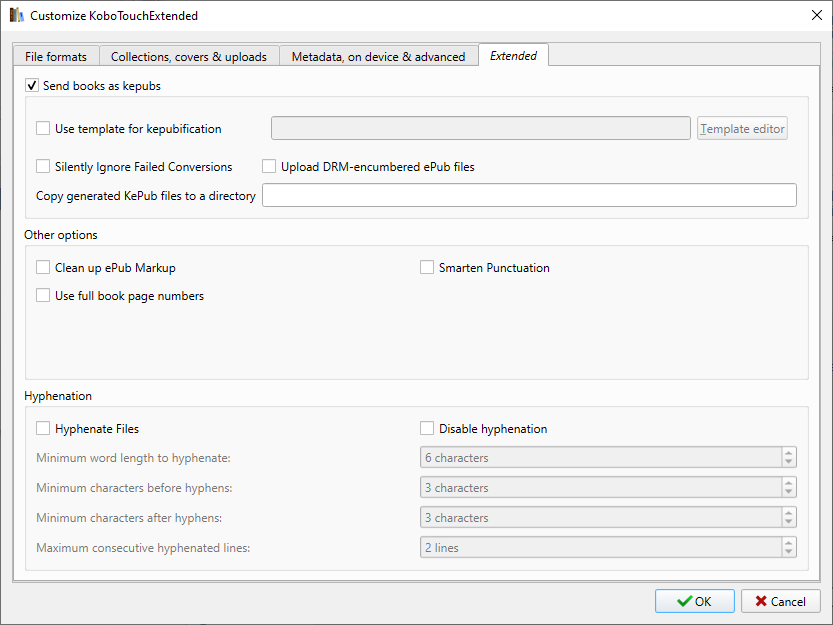The image size is (833, 625).
Task: Click the kepubification template text field
Action: (481, 128)
